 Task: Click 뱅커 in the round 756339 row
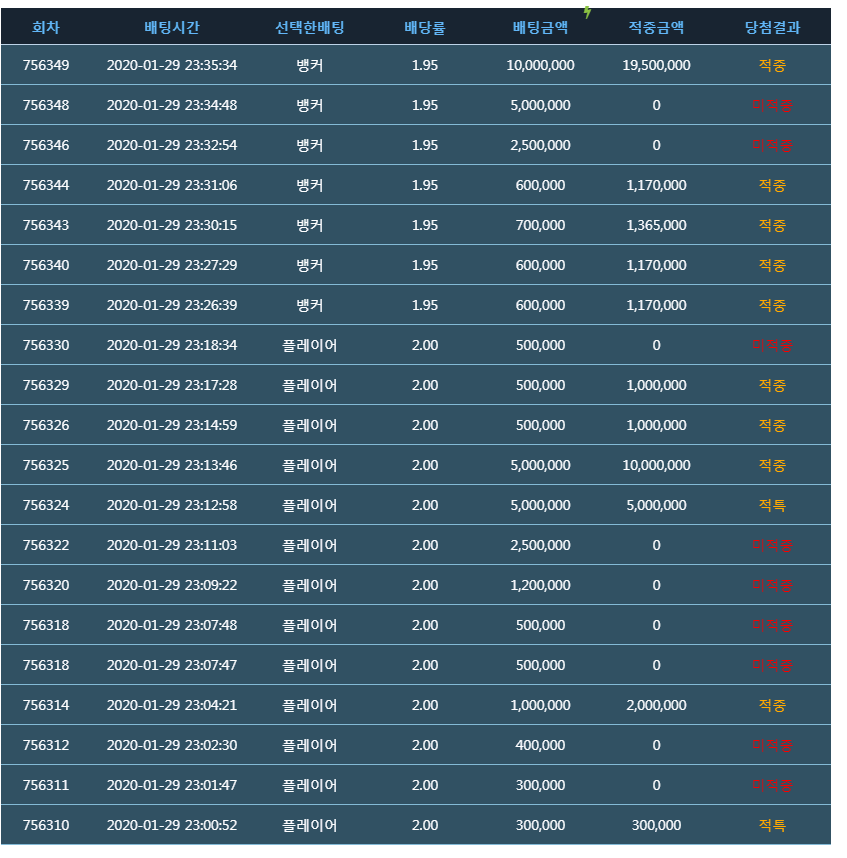point(310,305)
